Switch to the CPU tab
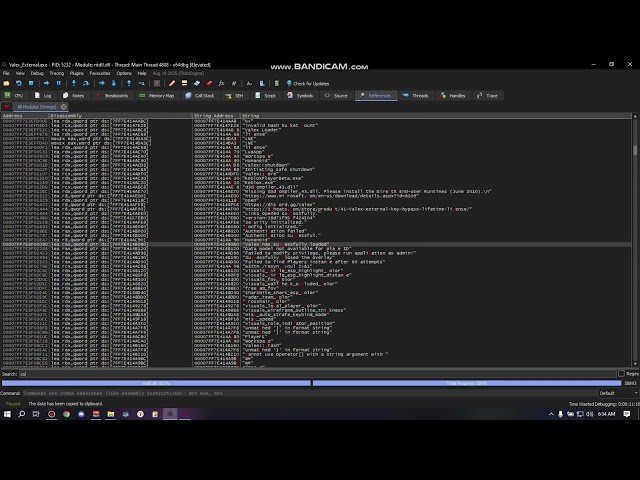The image size is (640, 480). point(14,96)
